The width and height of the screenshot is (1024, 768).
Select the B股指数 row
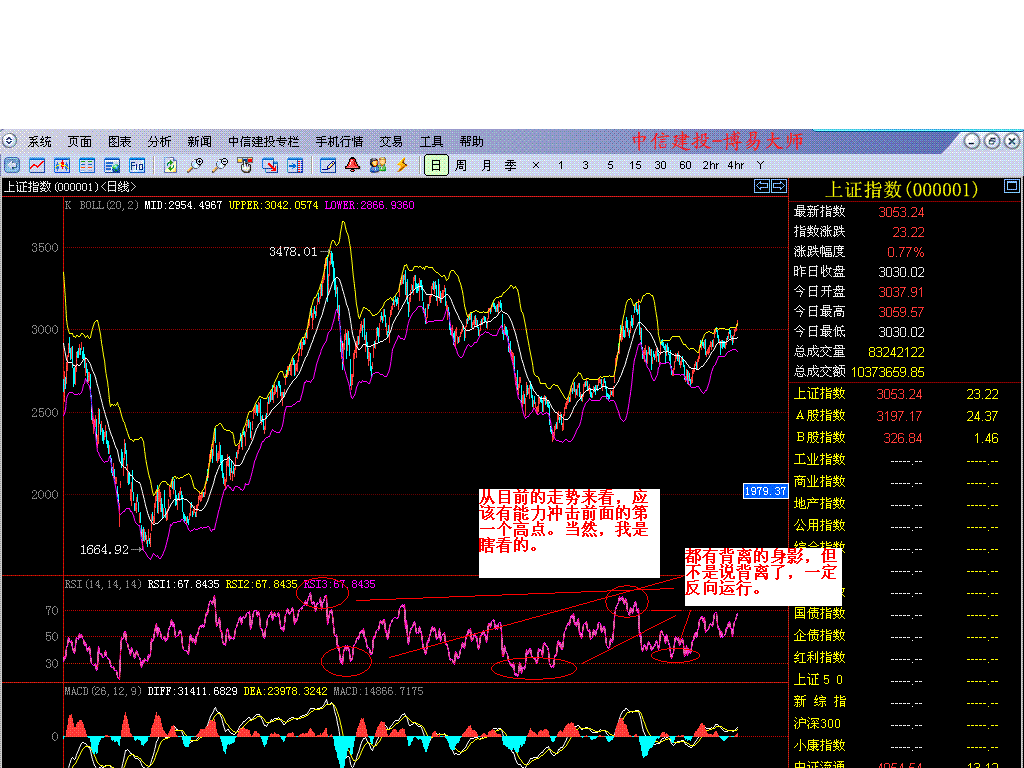(904, 438)
